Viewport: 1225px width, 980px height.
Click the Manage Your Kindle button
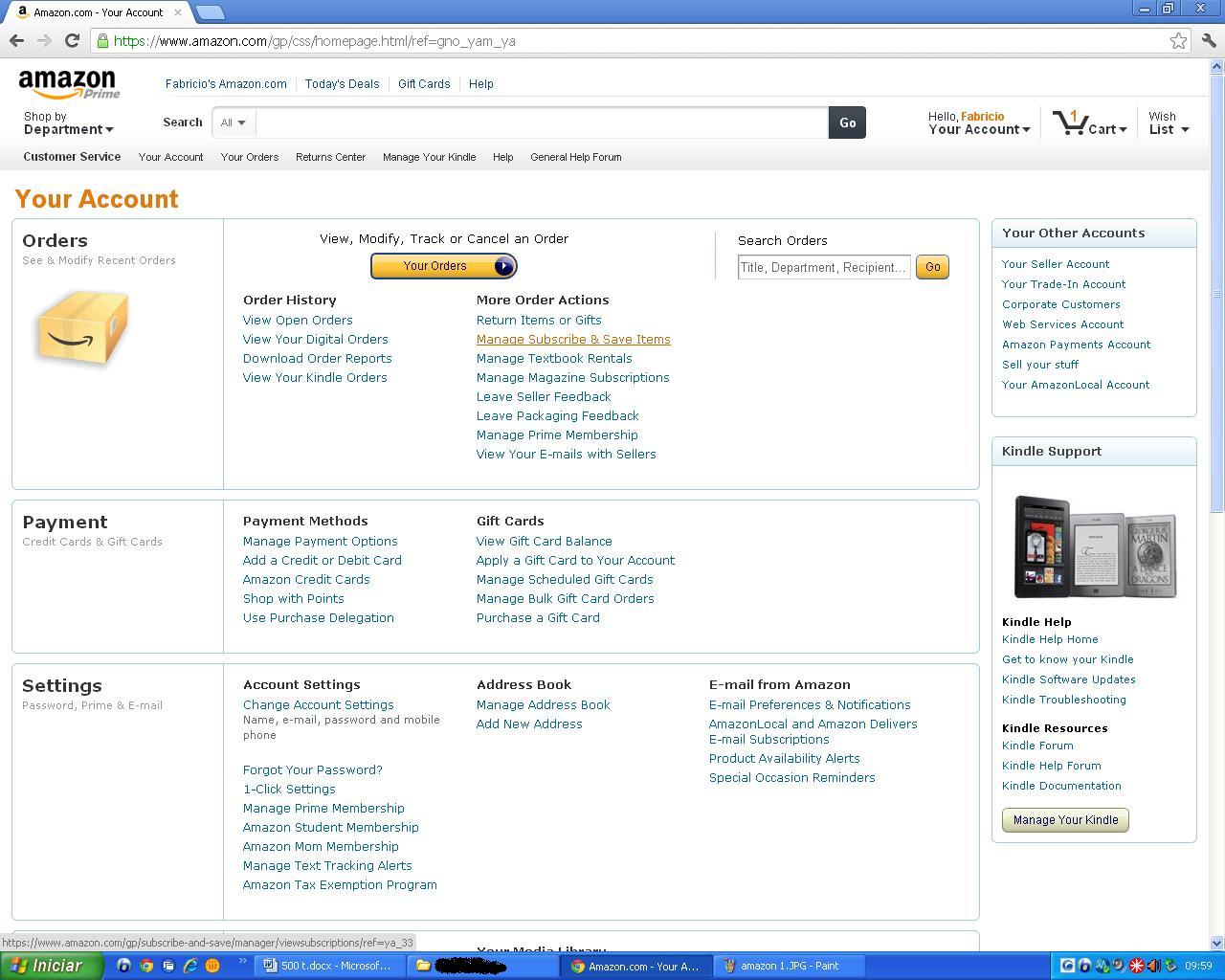1065,820
